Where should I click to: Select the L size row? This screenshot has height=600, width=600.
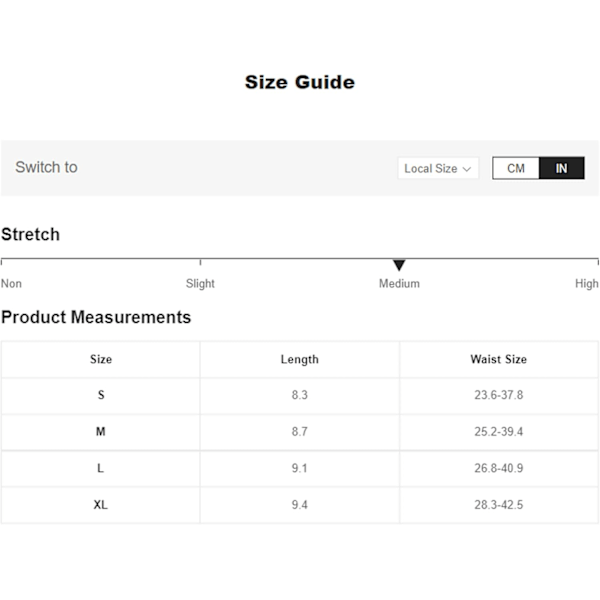[300, 468]
